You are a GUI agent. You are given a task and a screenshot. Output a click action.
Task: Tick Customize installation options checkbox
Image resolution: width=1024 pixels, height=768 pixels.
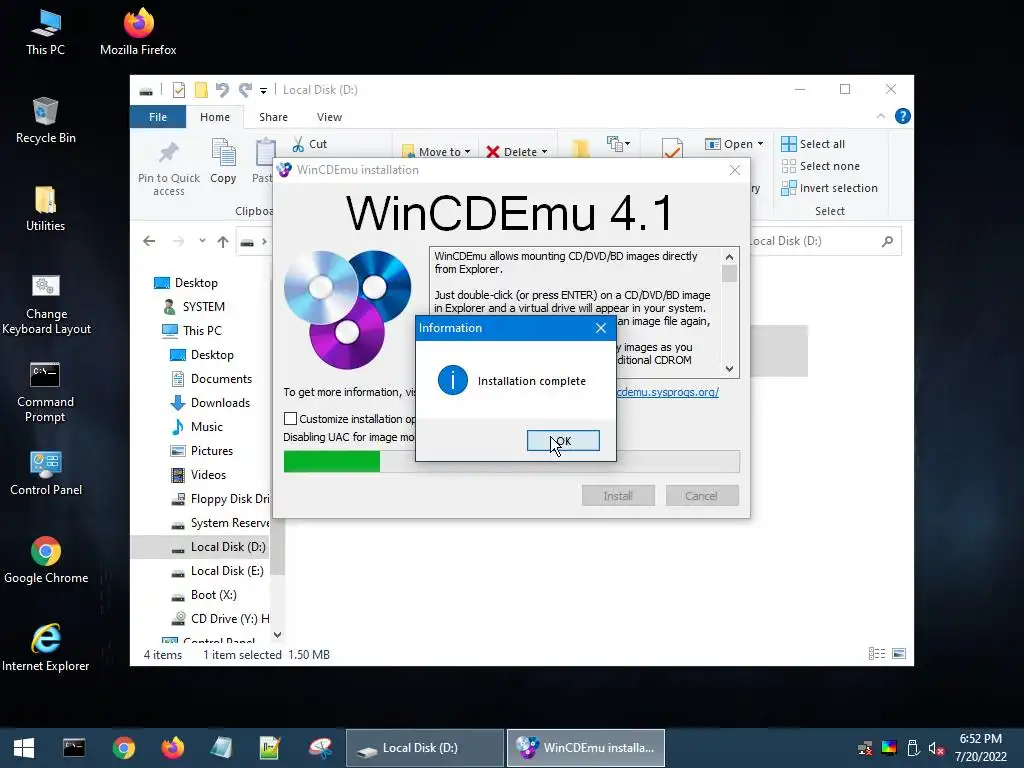[290, 419]
